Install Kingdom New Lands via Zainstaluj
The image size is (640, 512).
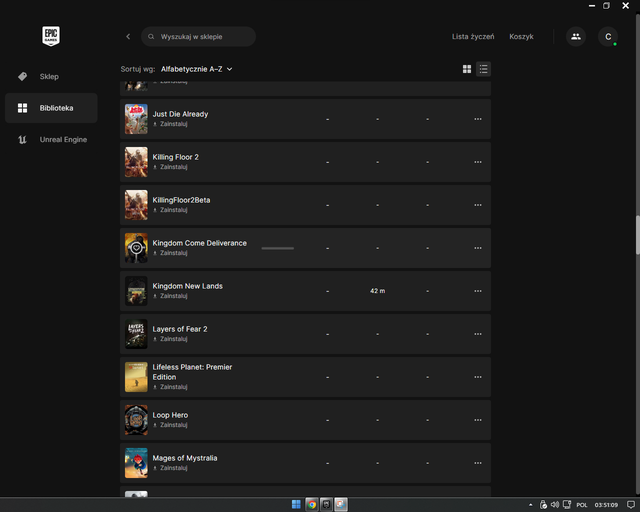point(170,296)
